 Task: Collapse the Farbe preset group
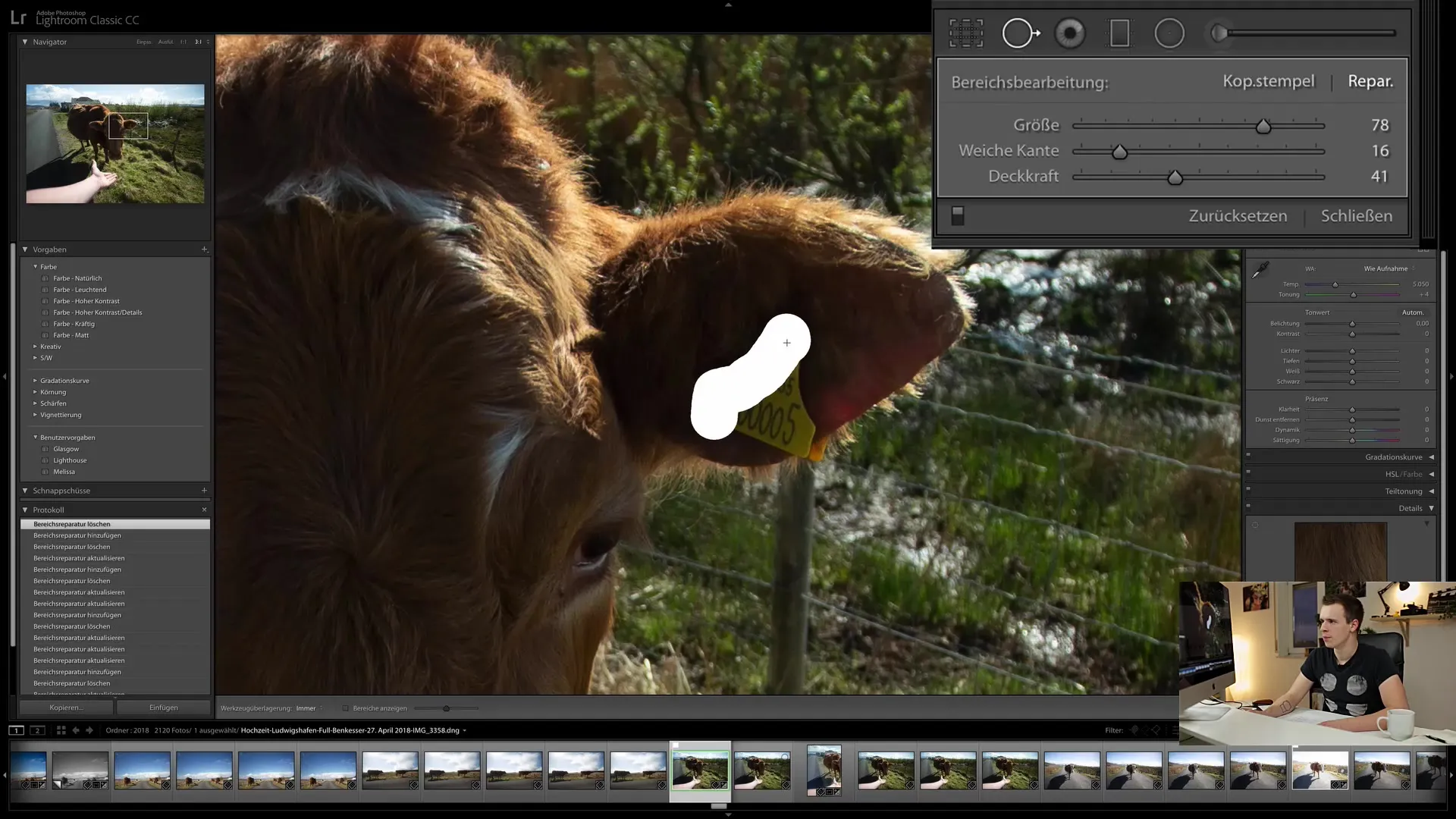[x=35, y=267]
